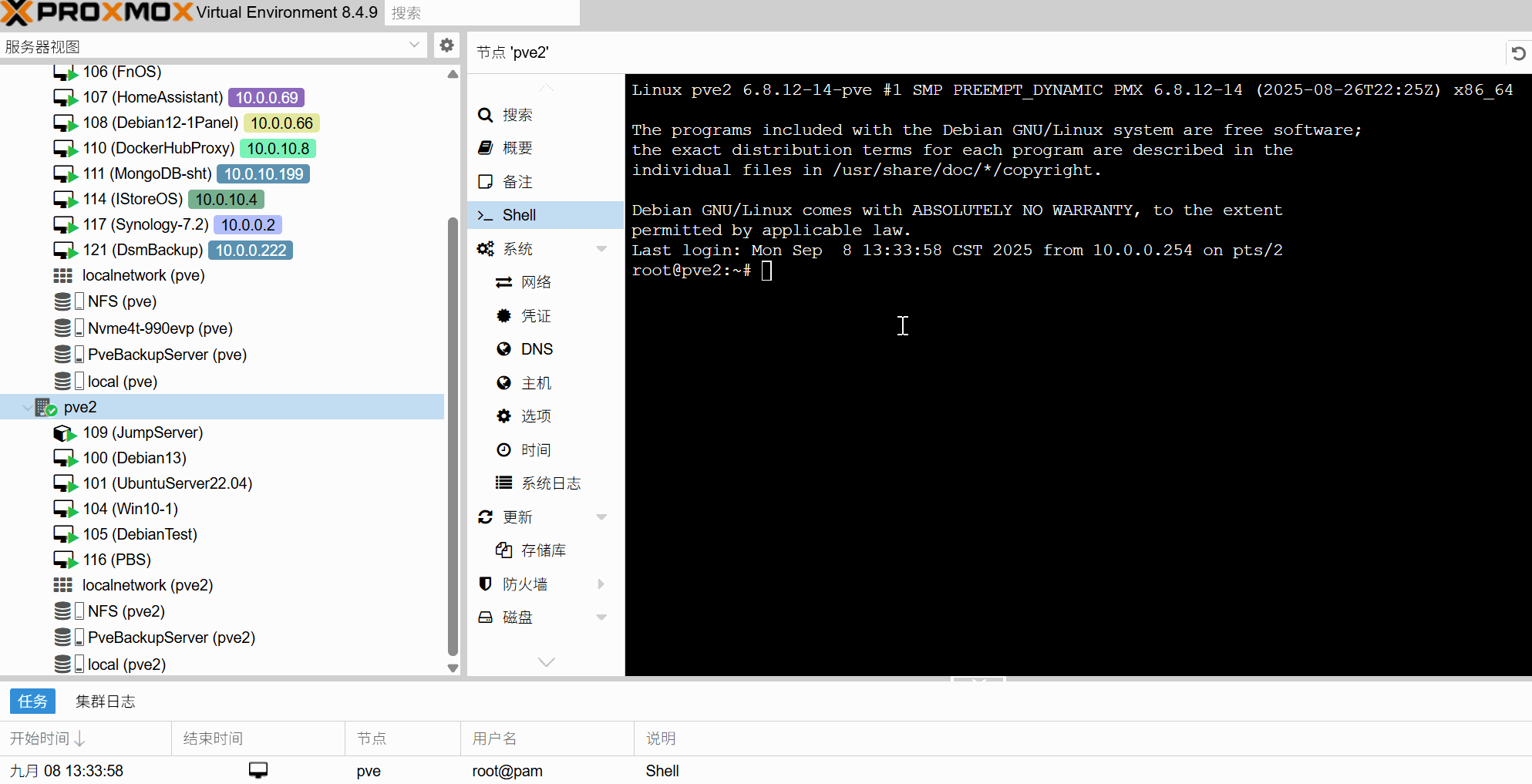Click the 节点 column header
Viewport: 1532px width, 784px height.
[402, 739]
